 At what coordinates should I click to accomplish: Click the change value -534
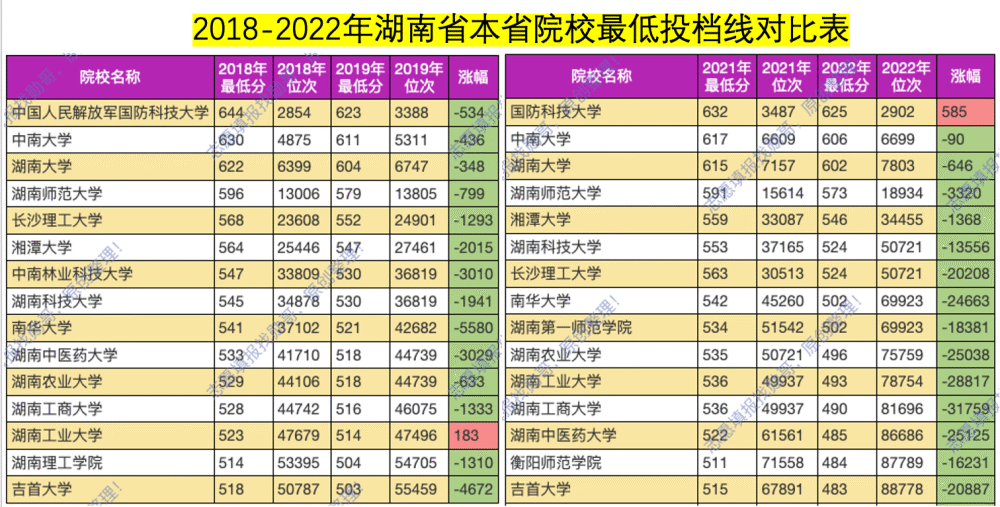point(474,113)
